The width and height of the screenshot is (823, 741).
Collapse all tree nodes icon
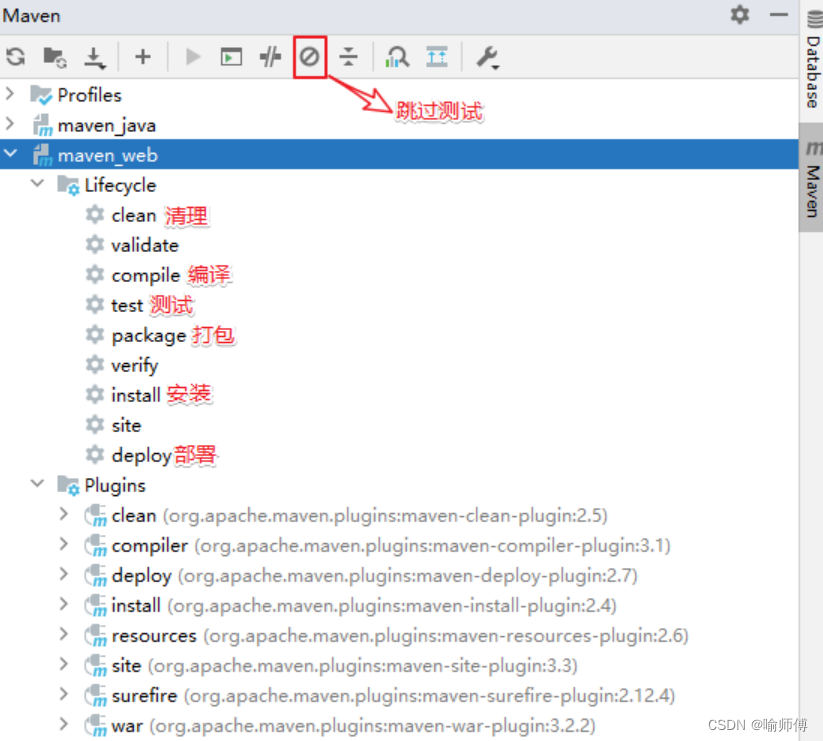click(x=348, y=57)
